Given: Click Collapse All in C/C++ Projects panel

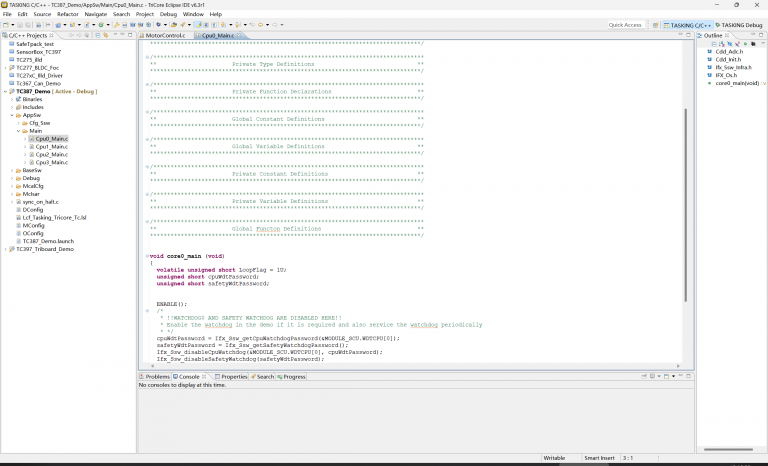Looking at the screenshot, I should click(x=97, y=35).
